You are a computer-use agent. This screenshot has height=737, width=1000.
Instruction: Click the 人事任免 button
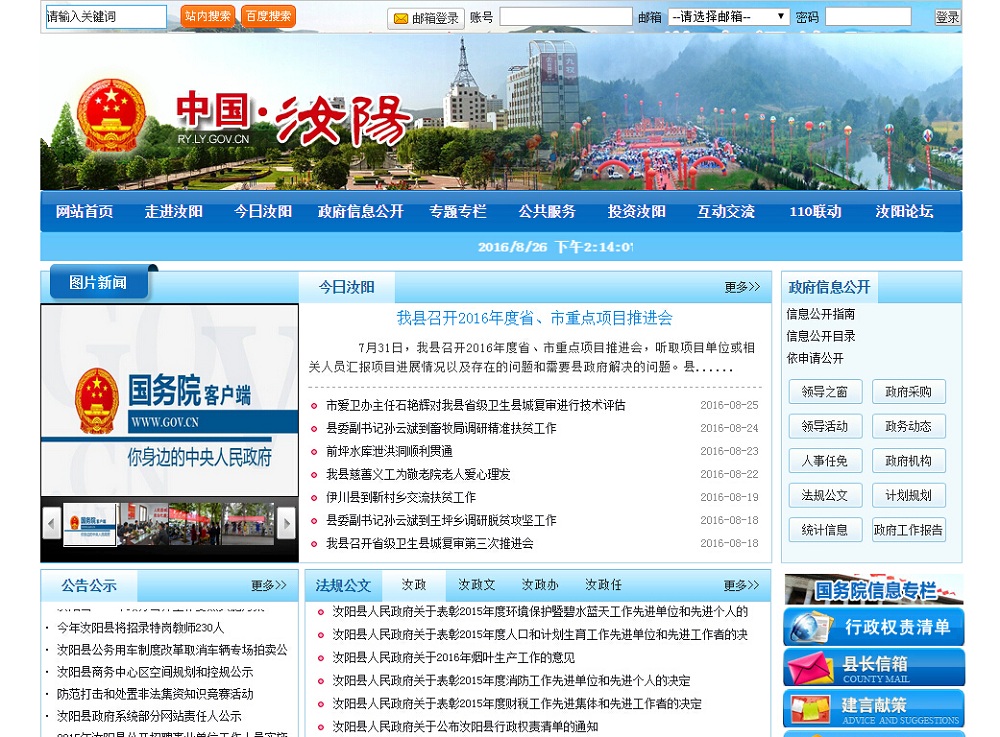point(825,461)
